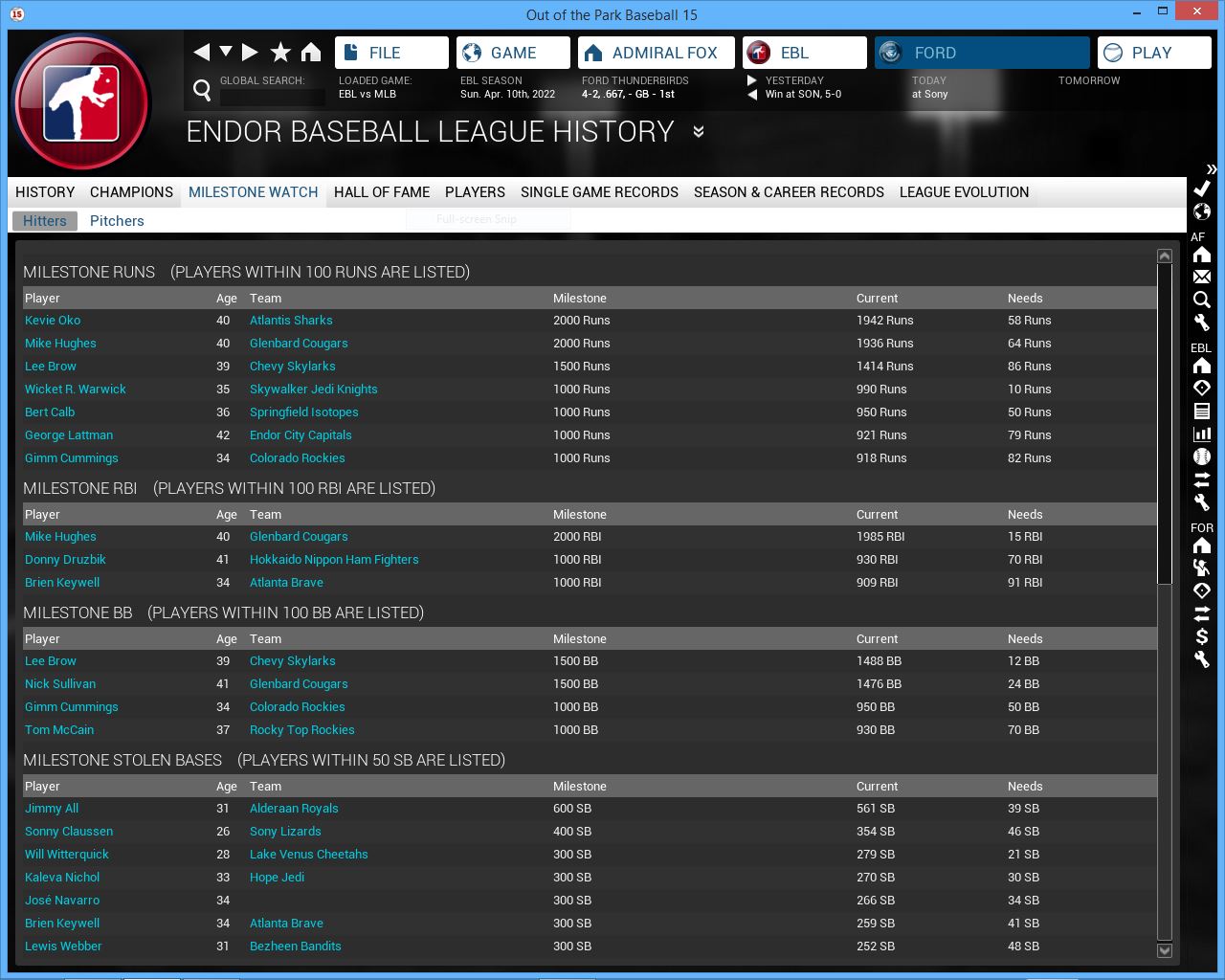The height and width of the screenshot is (980, 1225).
Task: Click the EBL league statistics bar-chart icon
Action: (x=1202, y=434)
